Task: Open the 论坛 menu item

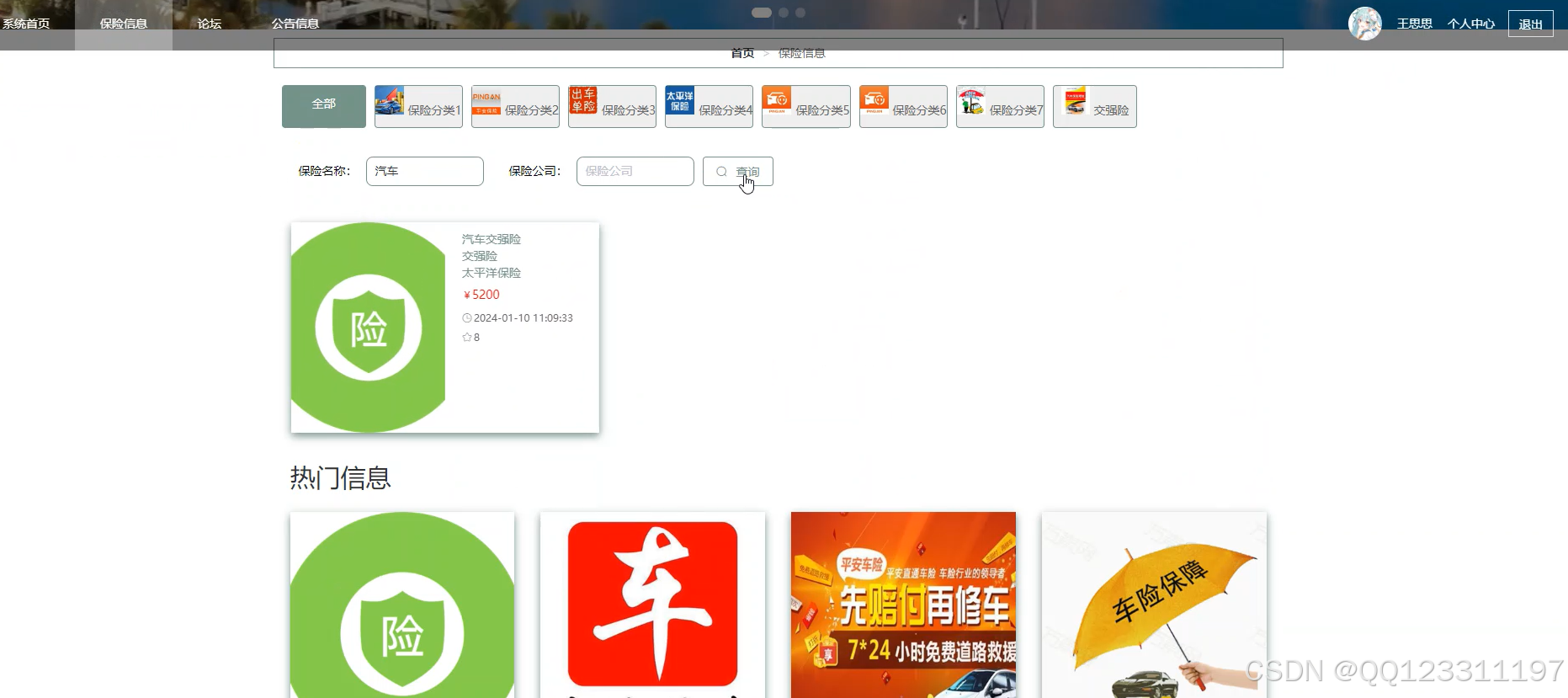Action: pos(210,24)
